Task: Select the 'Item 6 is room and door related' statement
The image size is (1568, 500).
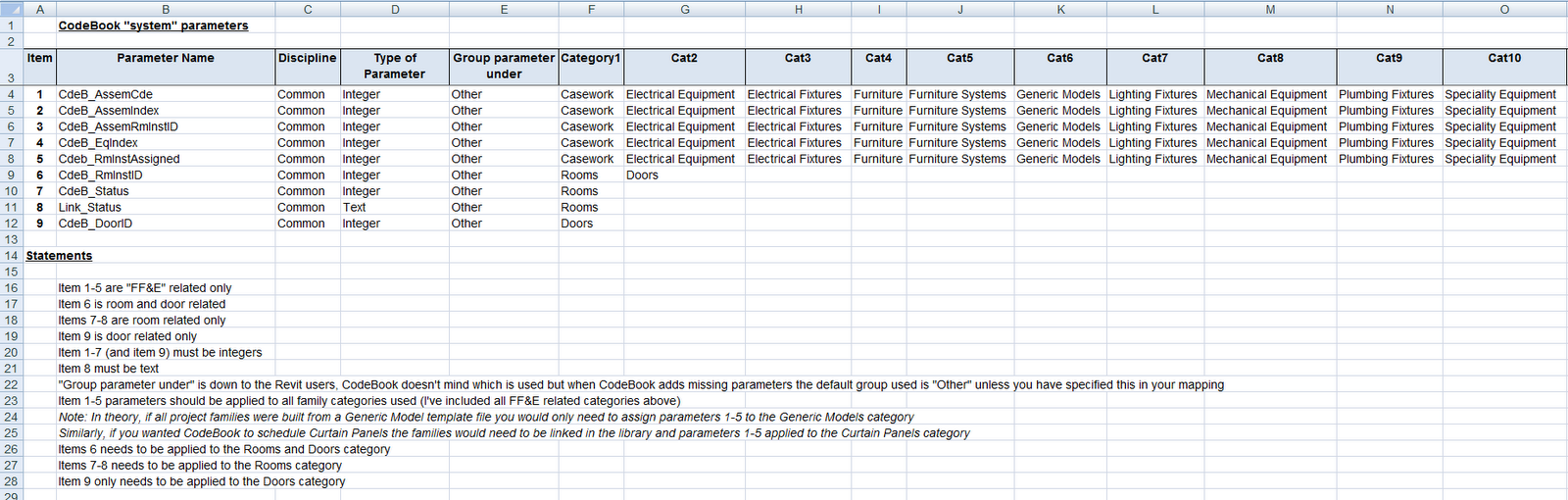Action: (x=142, y=304)
